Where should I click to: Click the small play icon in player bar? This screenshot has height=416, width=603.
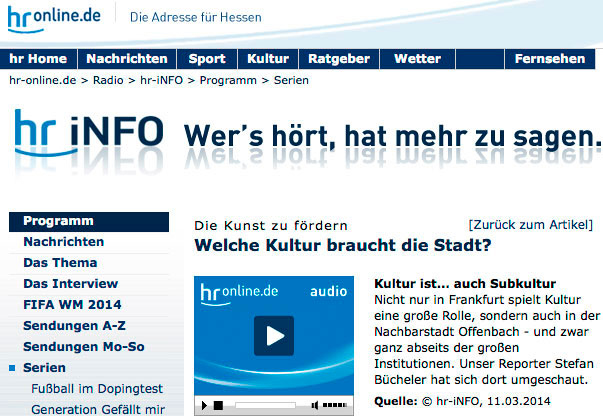click(x=204, y=405)
